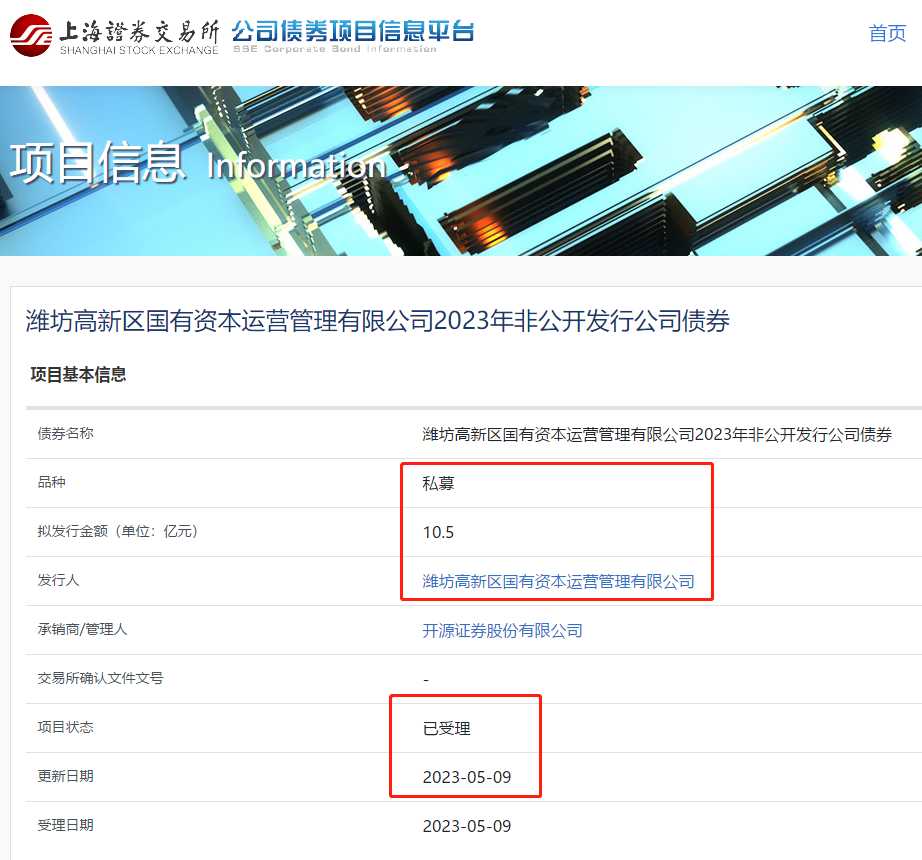Screen dimensions: 922x860
Task: Click the 项目信息 Information banner title
Action: pos(198,163)
